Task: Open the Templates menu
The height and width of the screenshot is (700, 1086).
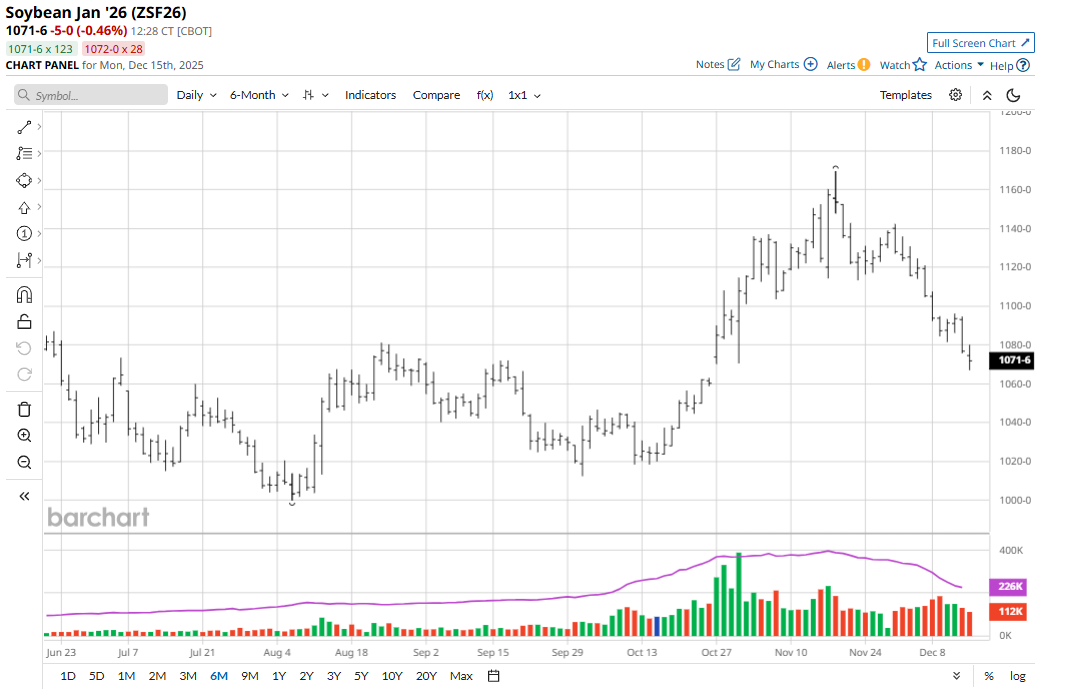Action: tap(905, 95)
